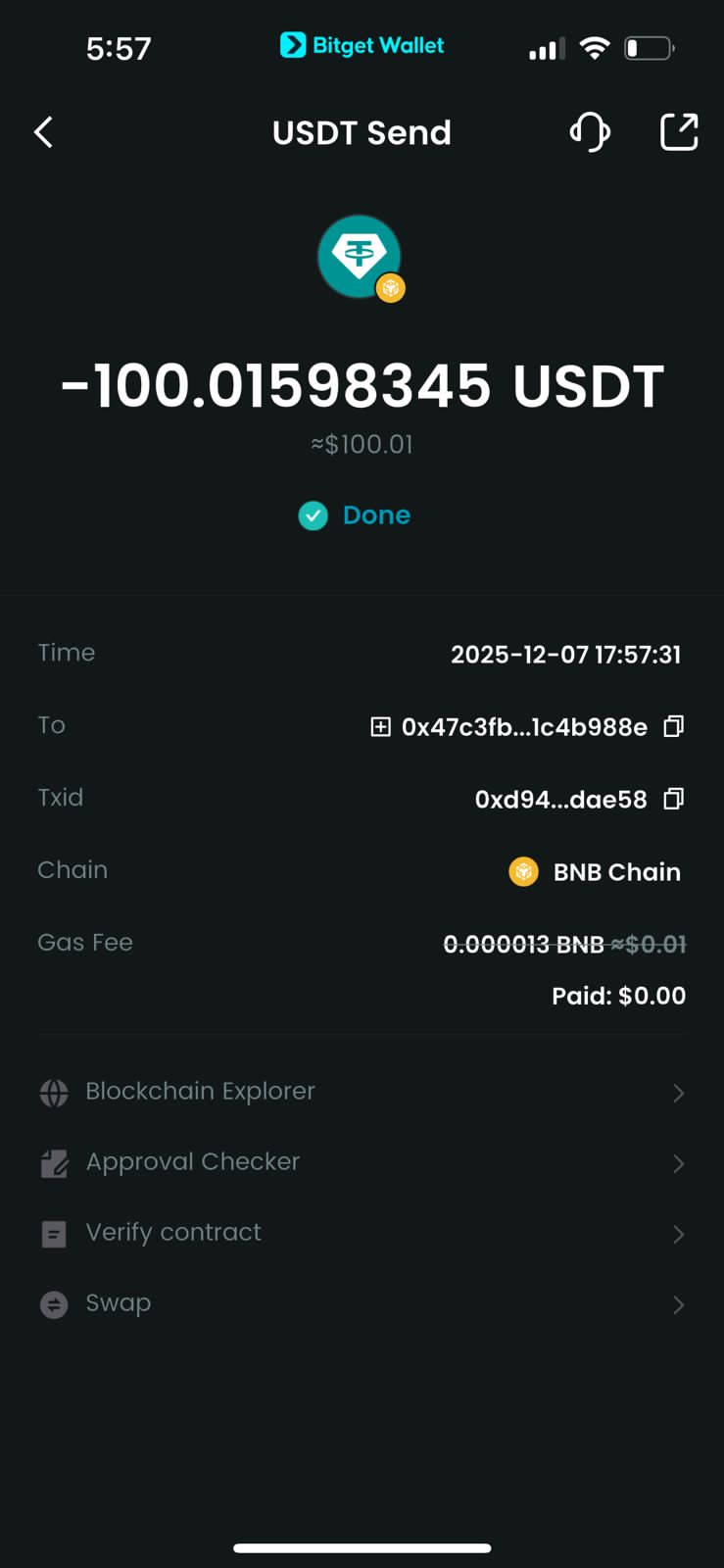The image size is (724, 1568).
Task: Open customer support headset icon
Action: tap(590, 132)
